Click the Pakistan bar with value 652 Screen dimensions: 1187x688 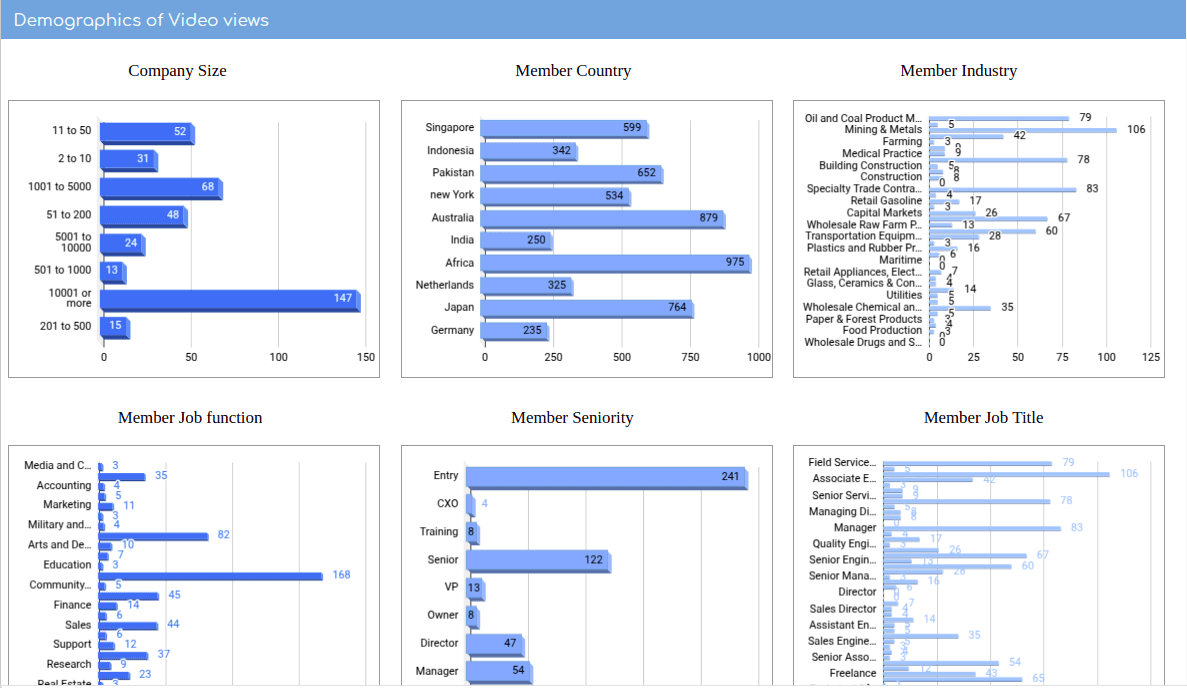[x=572, y=173]
